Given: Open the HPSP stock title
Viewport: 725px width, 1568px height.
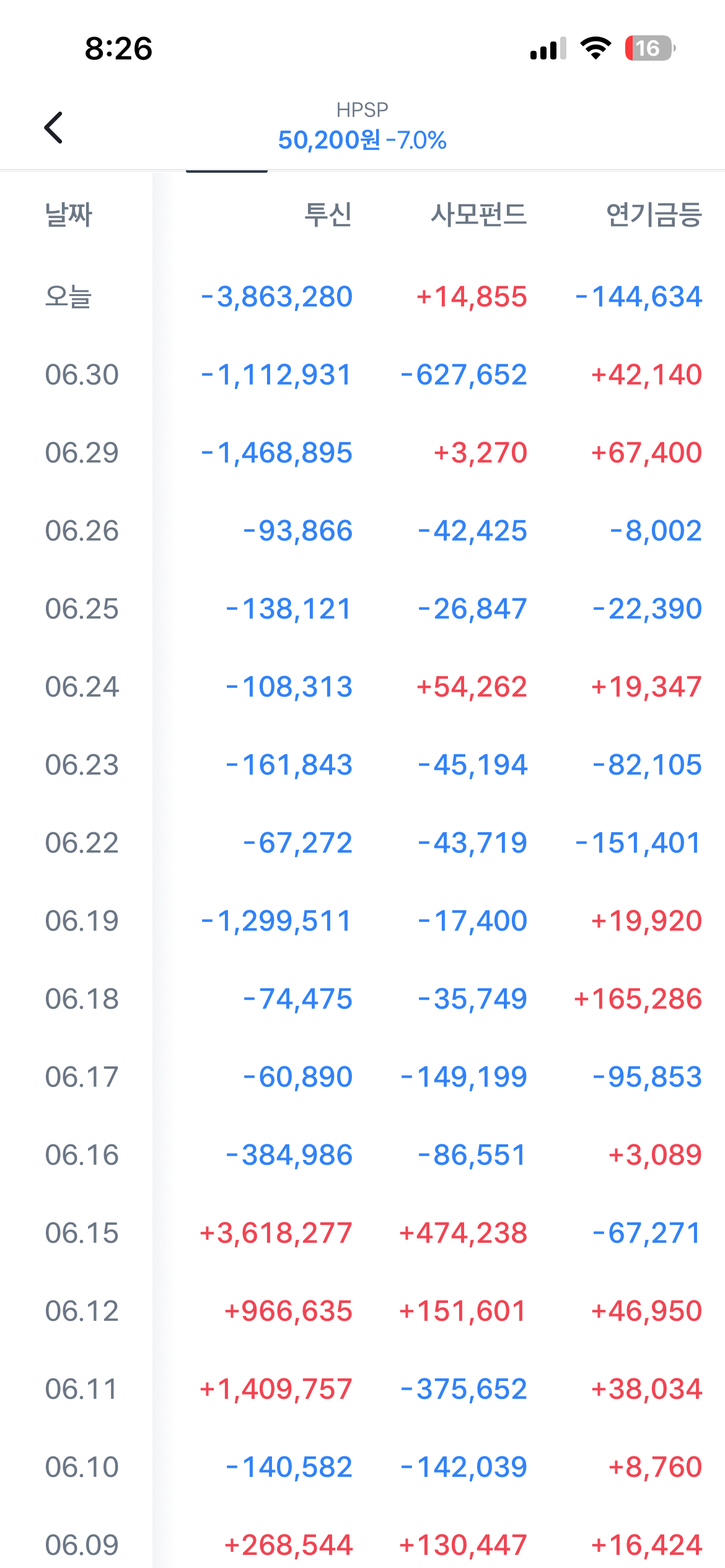Looking at the screenshot, I should click(362, 110).
